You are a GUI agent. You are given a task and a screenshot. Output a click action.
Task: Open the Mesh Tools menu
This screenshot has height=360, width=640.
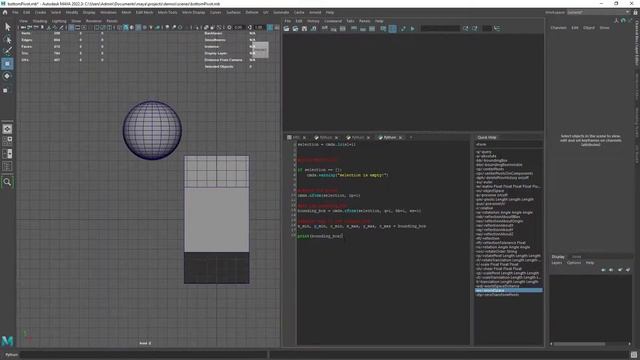[x=167, y=12]
